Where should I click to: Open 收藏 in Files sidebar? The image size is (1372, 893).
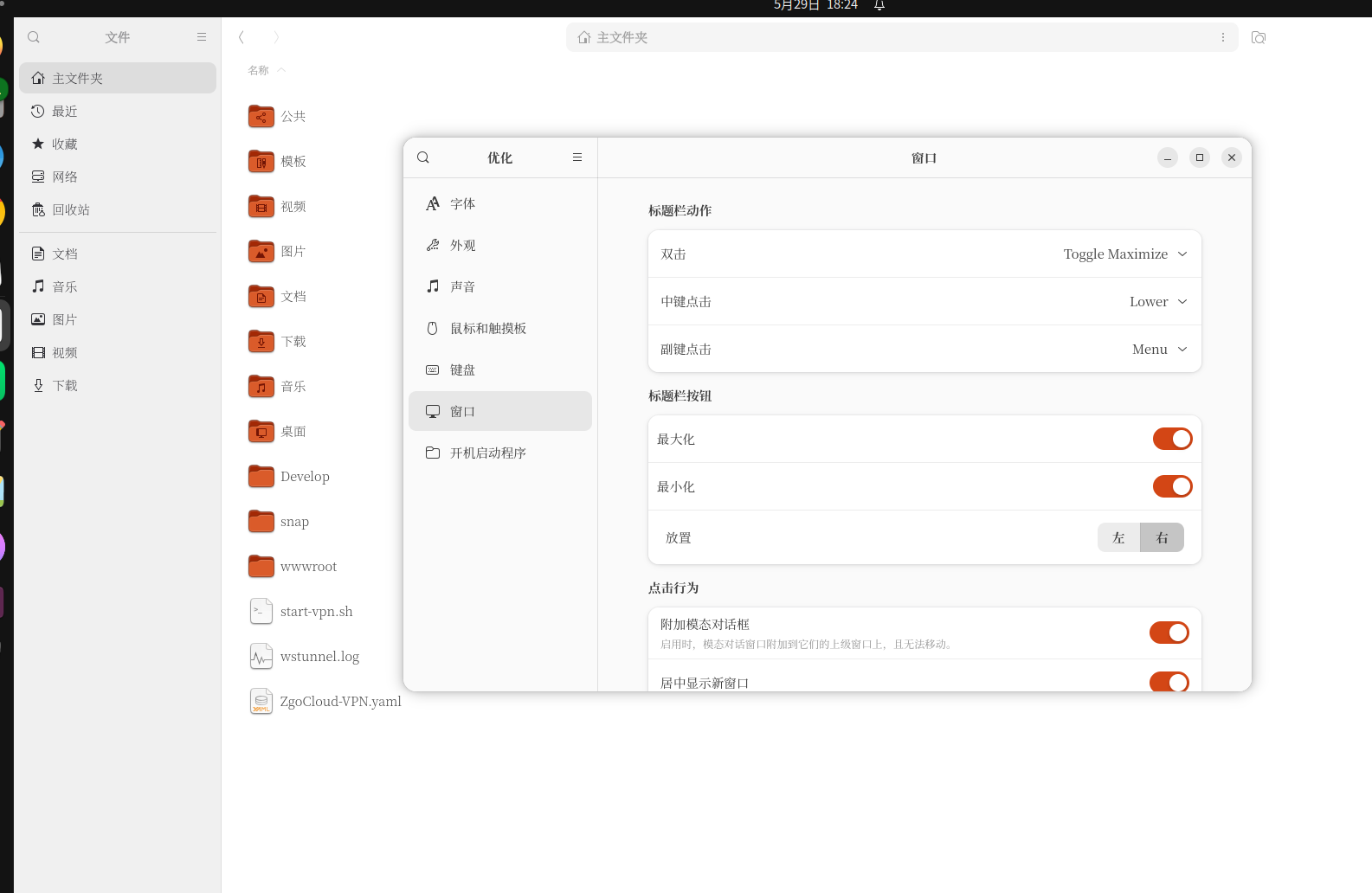pyautogui.click(x=118, y=144)
